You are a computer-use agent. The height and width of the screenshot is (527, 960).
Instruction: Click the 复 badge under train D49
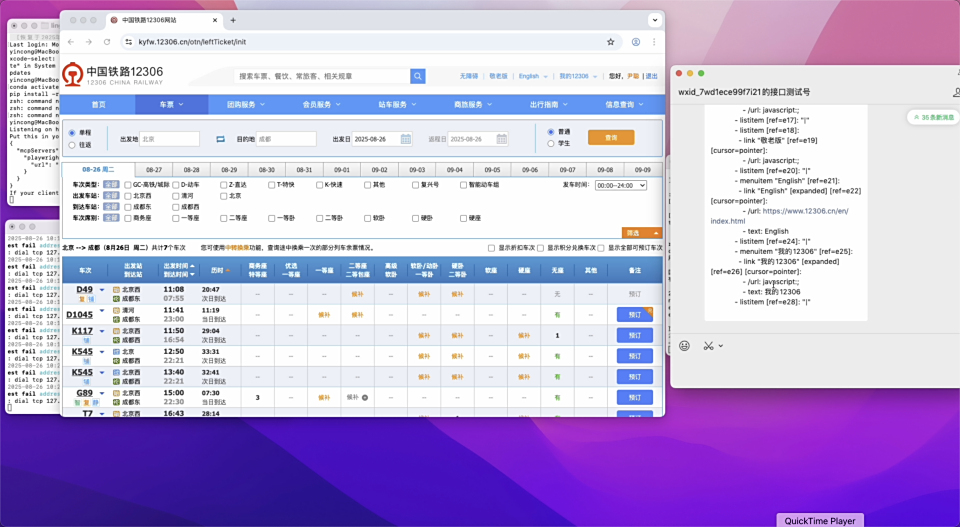[82, 299]
